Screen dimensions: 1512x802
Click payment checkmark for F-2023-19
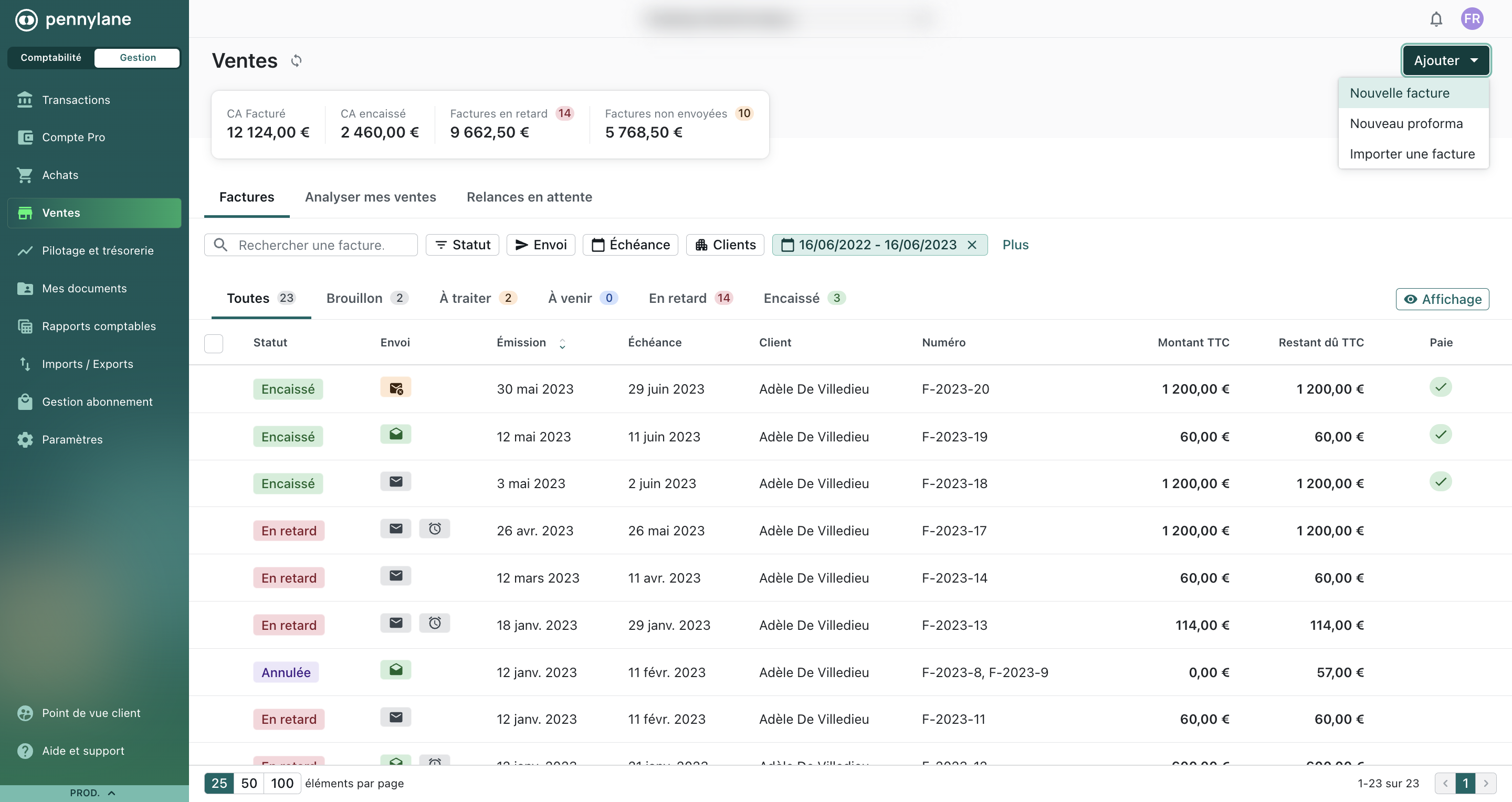pos(1441,435)
